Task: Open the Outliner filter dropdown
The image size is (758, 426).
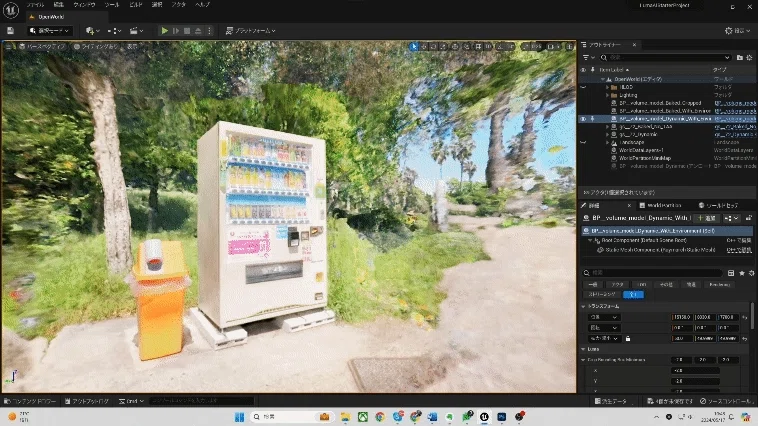Action: [x=587, y=58]
